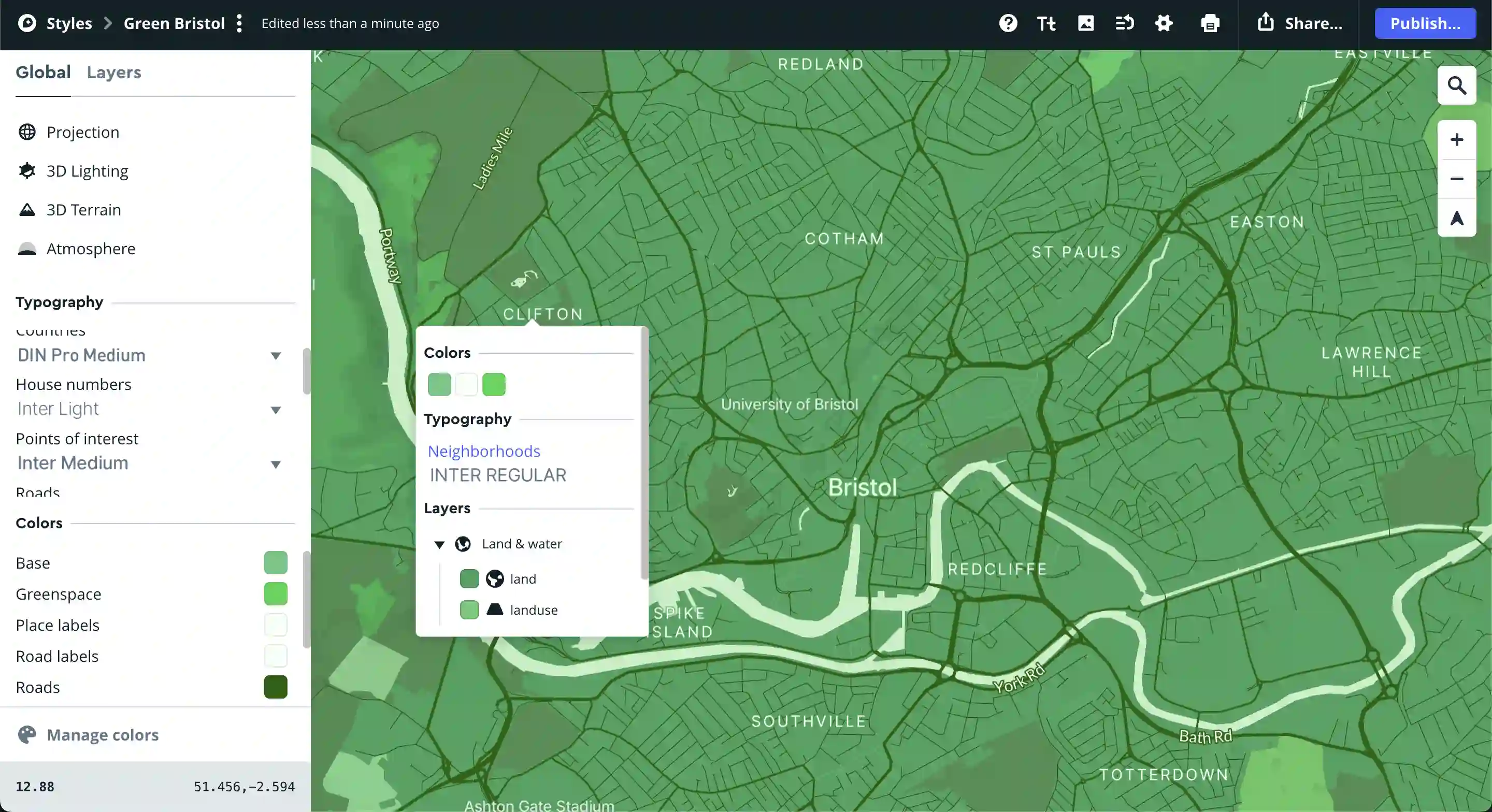1492x812 pixels.
Task: Open the Help question mark icon
Action: click(1008, 23)
